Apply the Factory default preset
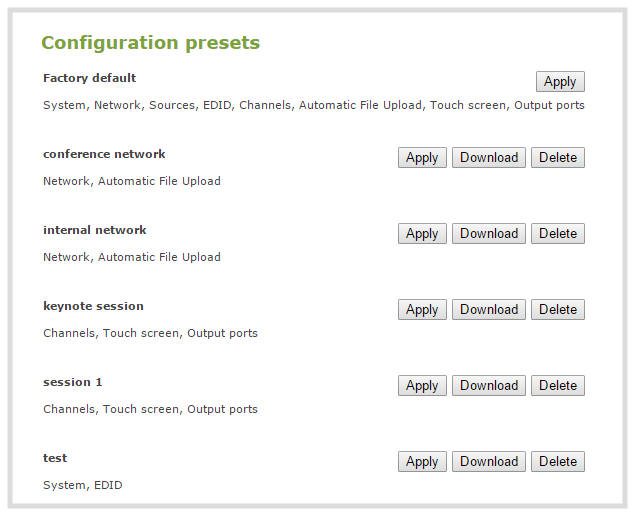Image resolution: width=638 pixels, height=526 pixels. click(560, 82)
